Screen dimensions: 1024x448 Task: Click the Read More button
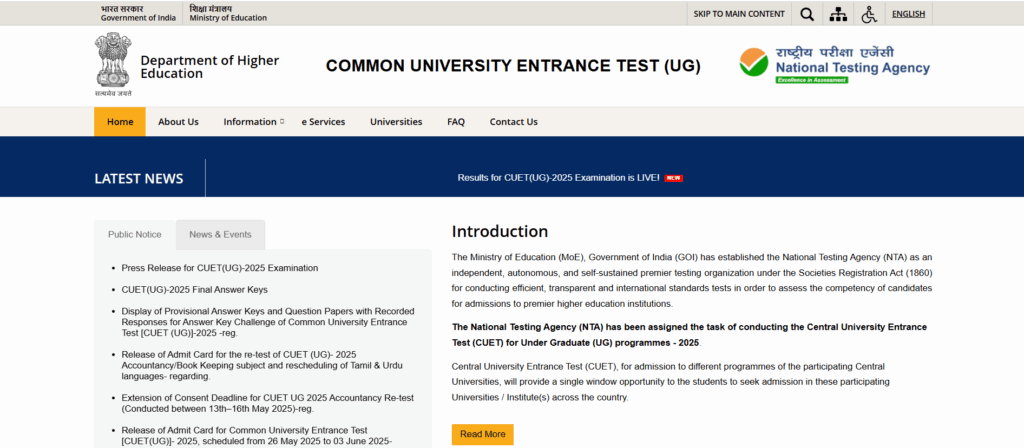[482, 434]
